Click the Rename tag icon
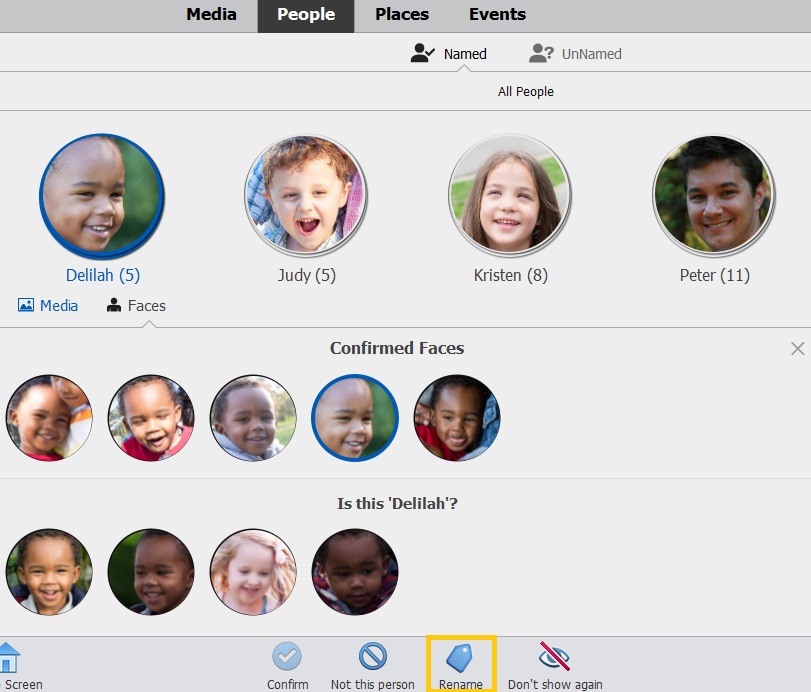This screenshot has width=811, height=692. 460,657
